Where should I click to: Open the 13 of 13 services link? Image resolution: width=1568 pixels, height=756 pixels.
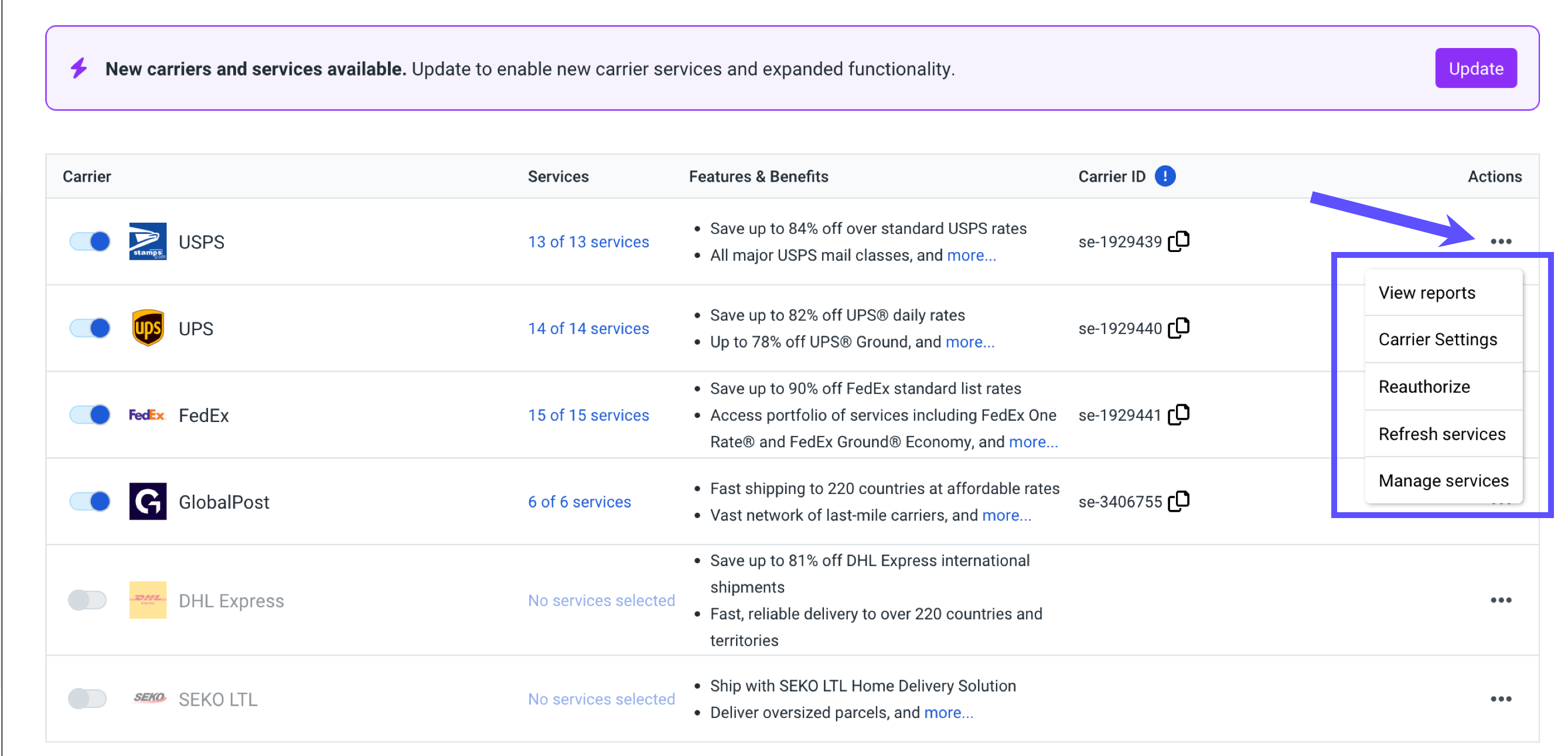[588, 241]
